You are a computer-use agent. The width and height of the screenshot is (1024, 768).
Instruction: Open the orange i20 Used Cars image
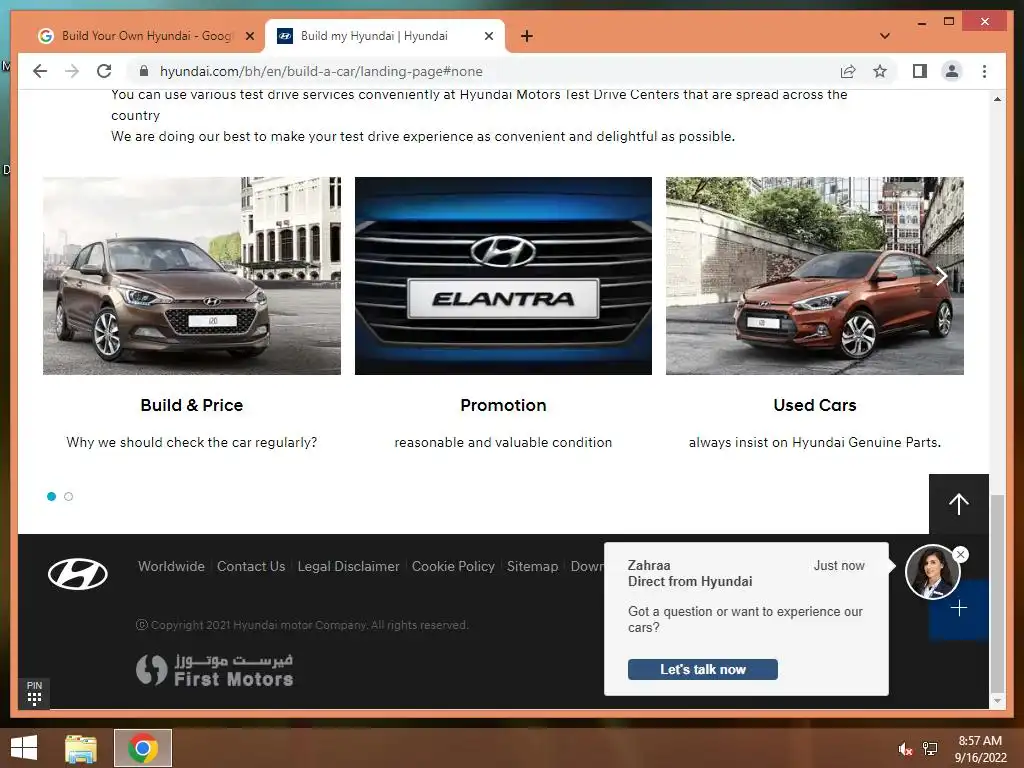coord(814,276)
